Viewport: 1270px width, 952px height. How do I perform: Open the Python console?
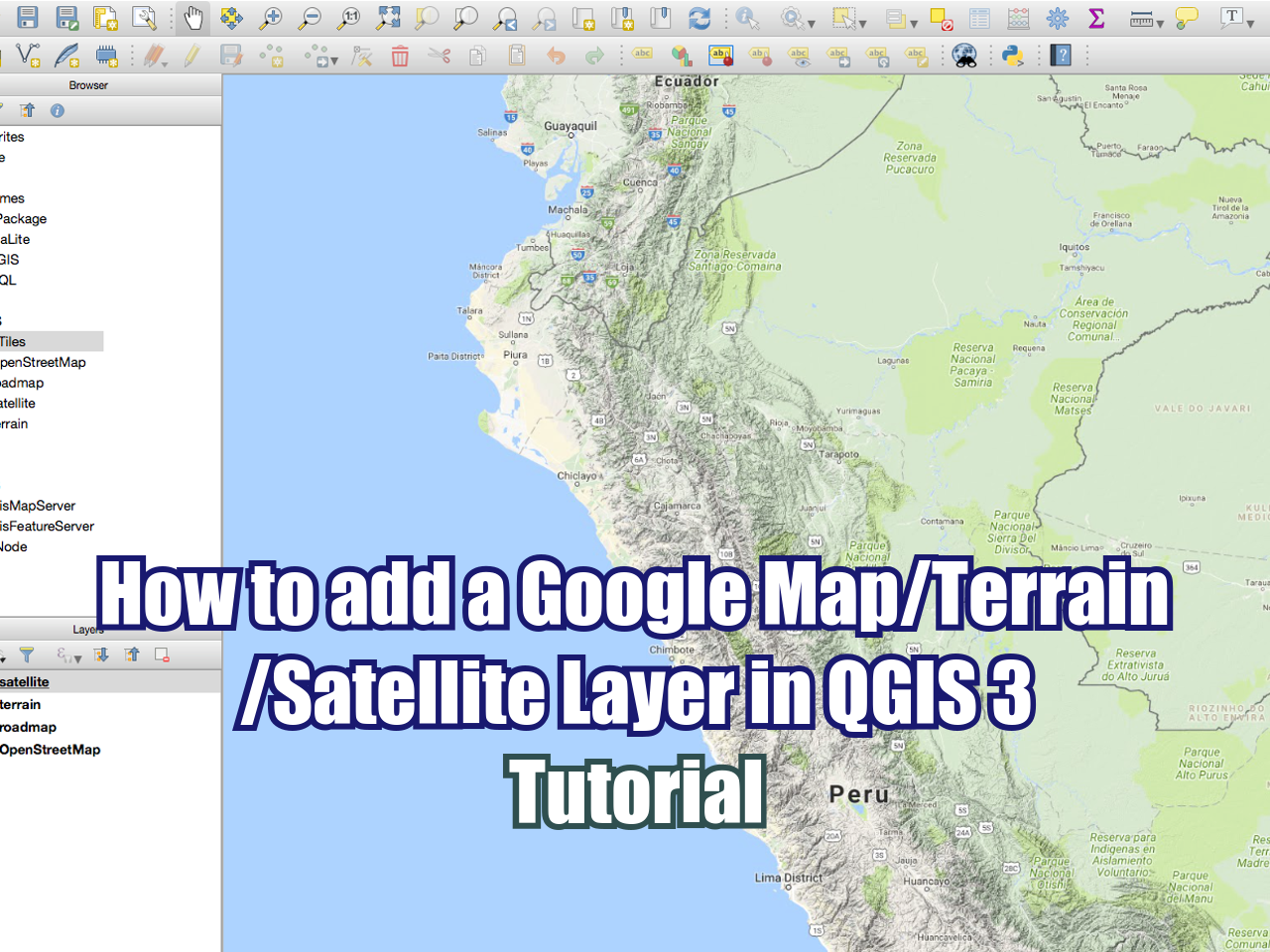pos(1014,57)
